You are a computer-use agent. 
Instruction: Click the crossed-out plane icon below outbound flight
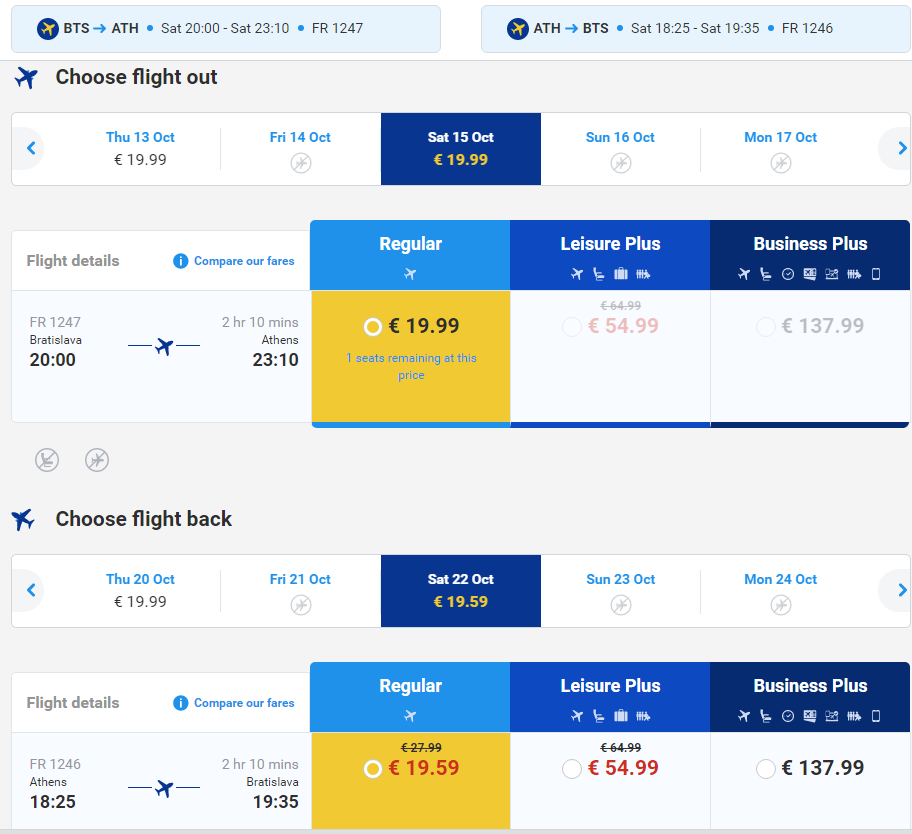click(97, 460)
